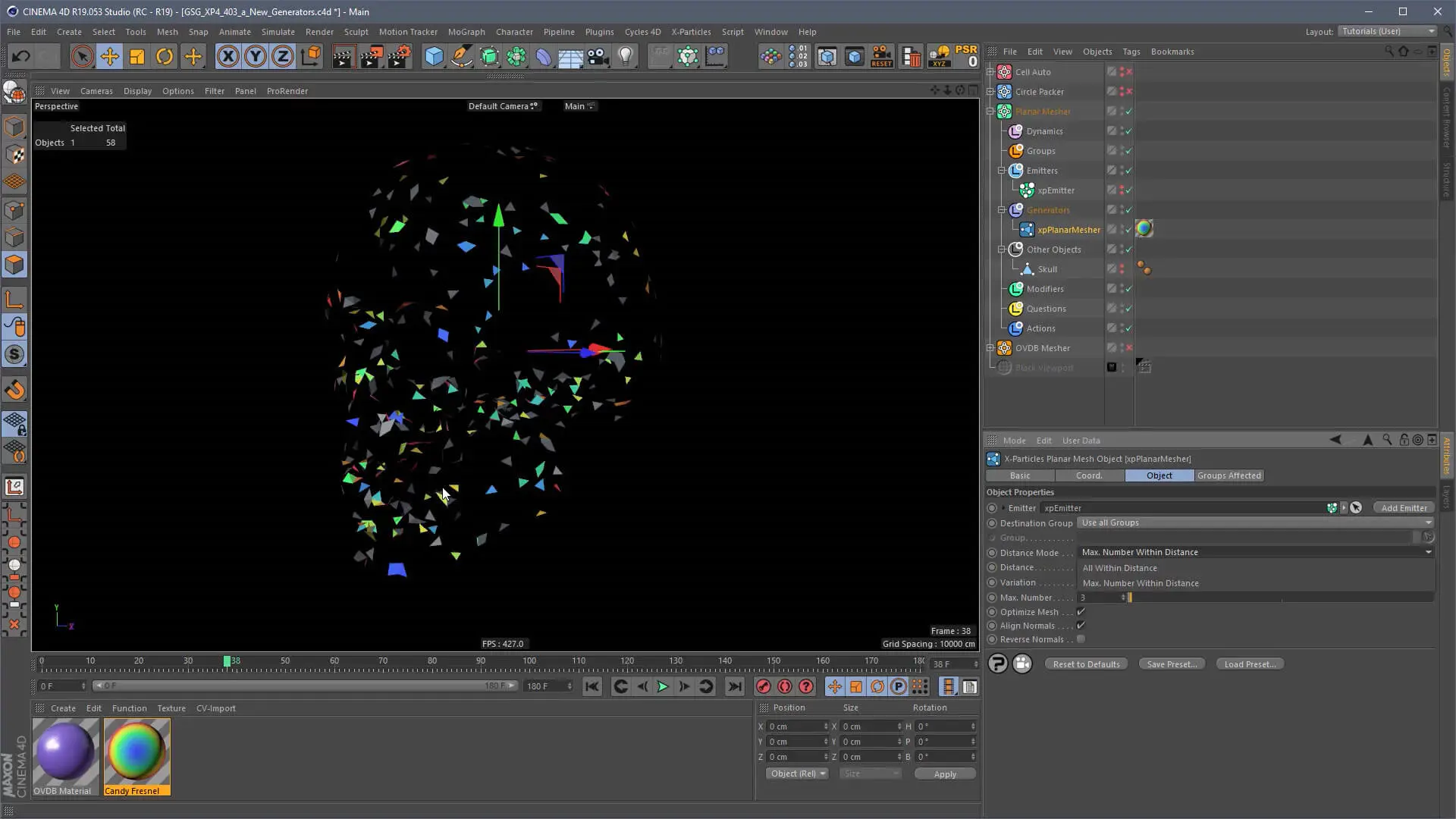Toggle xpEmitter visibility dots
Viewport: 1456px width, 819px height.
[x=1122, y=190]
